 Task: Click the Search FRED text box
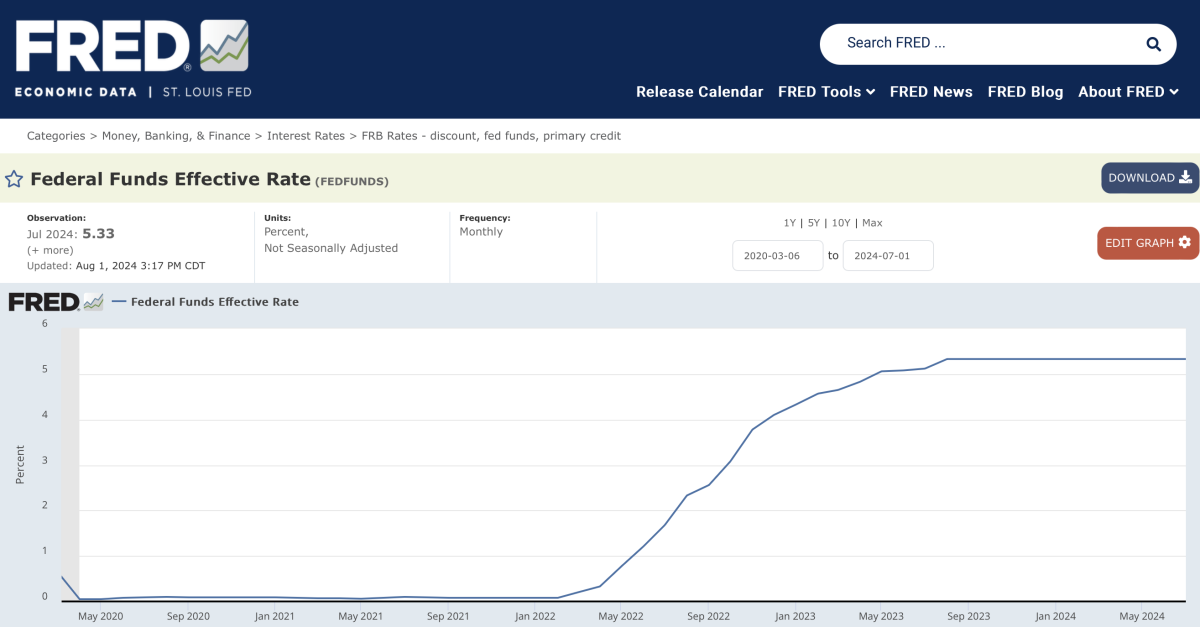tap(980, 43)
